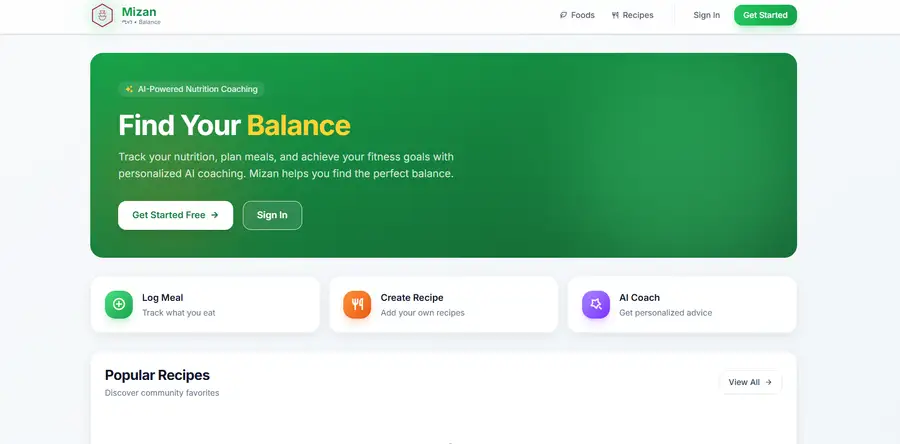The width and height of the screenshot is (900, 444).
Task: Click the purple AI Coach sparkle icon
Action: [596, 305]
